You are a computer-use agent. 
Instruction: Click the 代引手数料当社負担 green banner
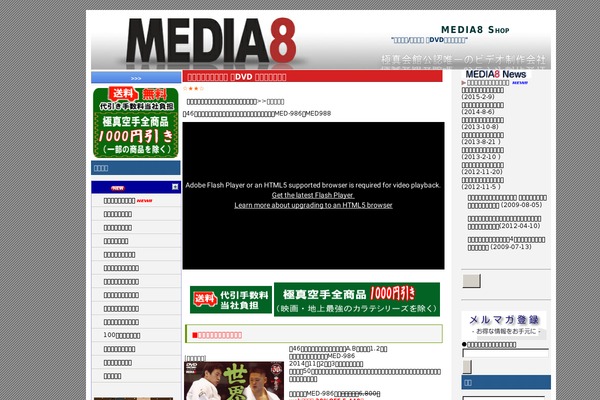[231, 300]
